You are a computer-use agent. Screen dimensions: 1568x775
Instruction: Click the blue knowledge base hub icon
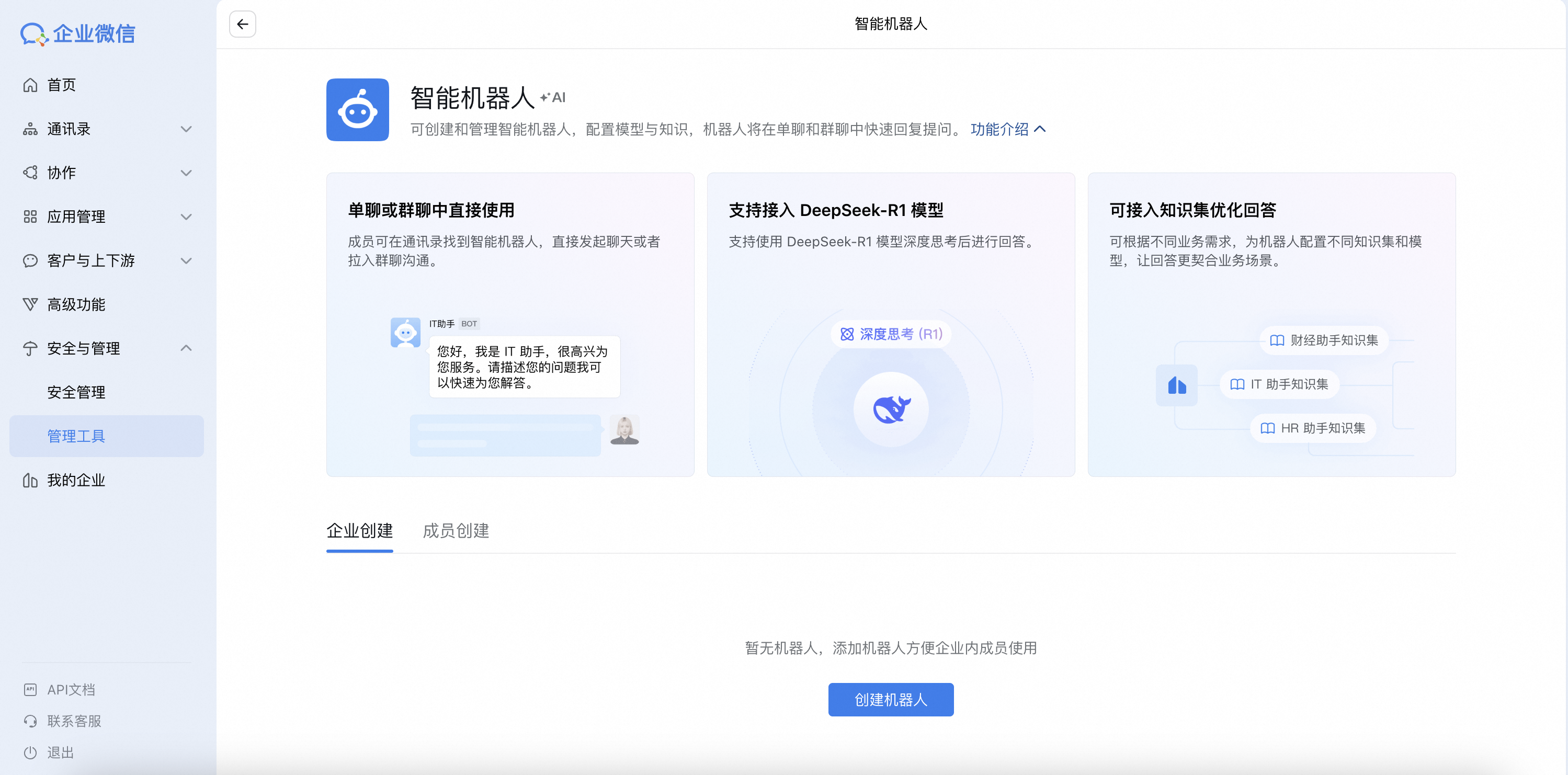(1177, 385)
